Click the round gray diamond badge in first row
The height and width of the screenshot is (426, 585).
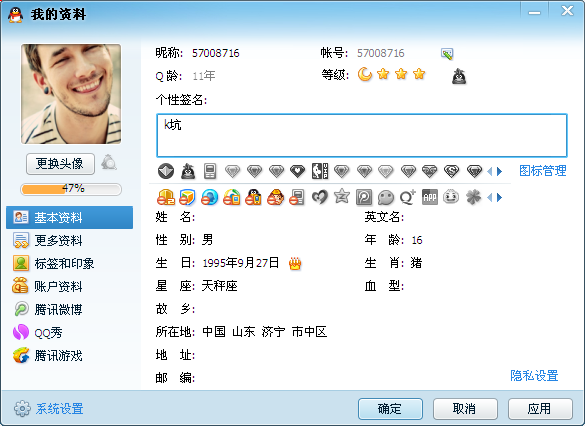[166, 171]
